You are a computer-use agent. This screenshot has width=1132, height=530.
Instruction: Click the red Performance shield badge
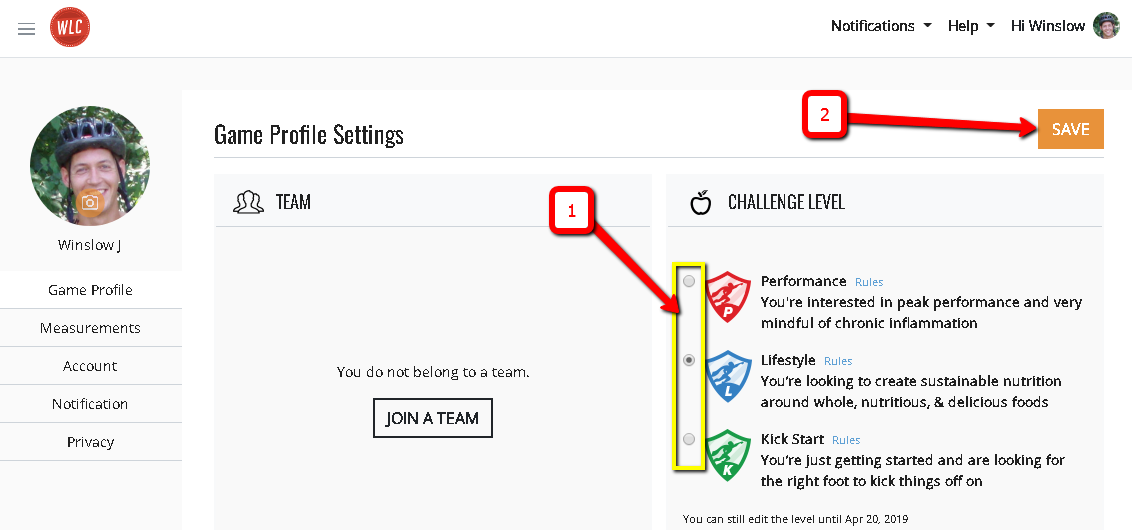(728, 297)
